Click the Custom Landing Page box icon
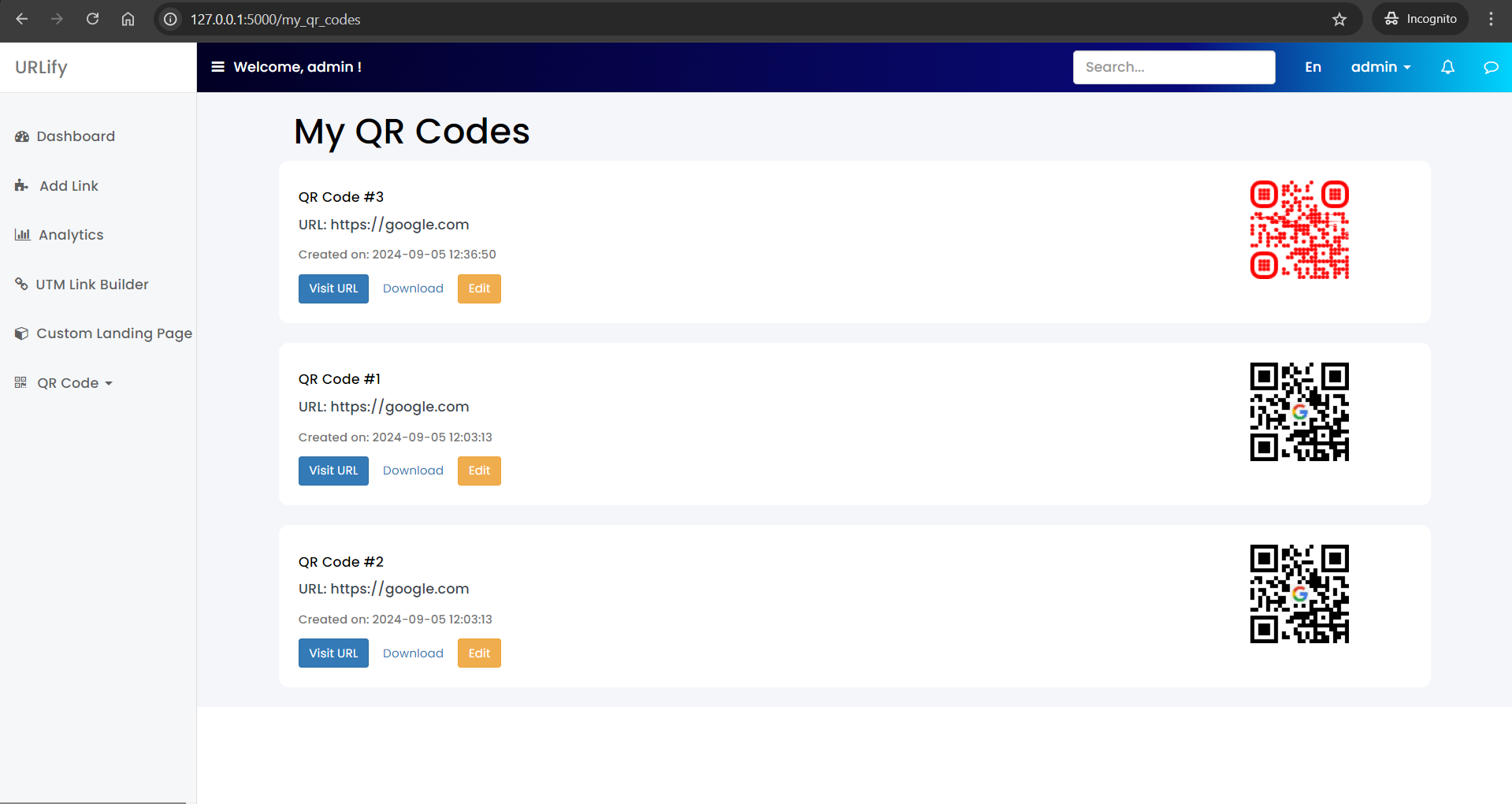 click(x=22, y=333)
